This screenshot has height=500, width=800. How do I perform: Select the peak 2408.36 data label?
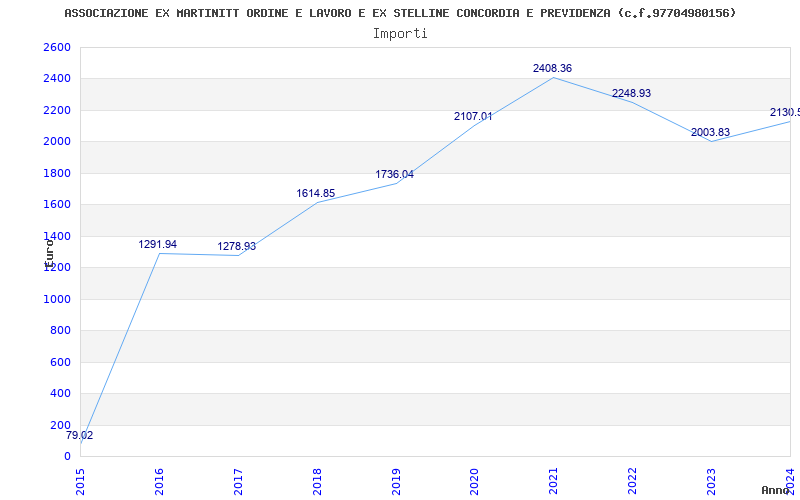553,68
